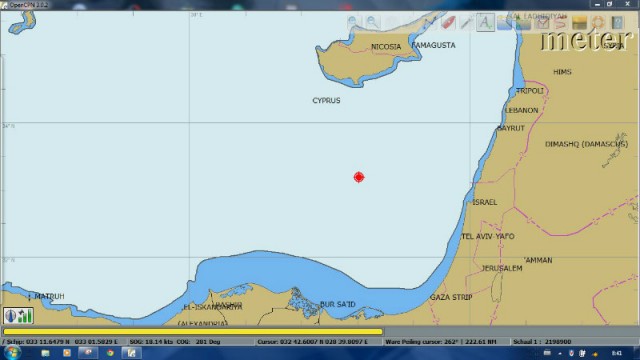Click the bearing to cursor status field
The image size is (640, 360).
click(446, 342)
